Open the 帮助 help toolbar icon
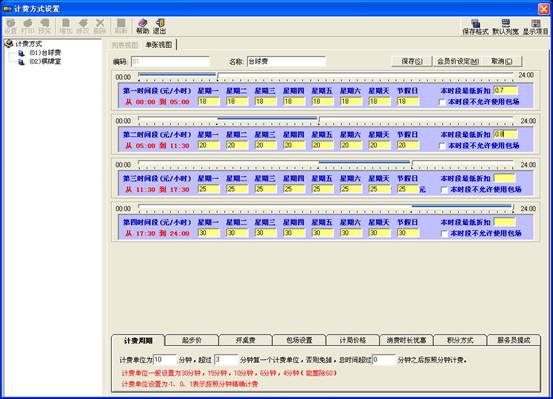The height and width of the screenshot is (399, 553). [x=142, y=26]
